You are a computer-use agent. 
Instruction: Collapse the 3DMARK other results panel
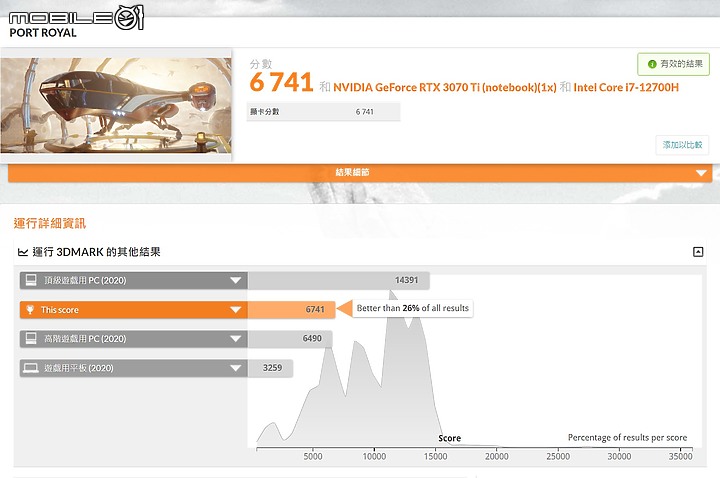point(698,252)
